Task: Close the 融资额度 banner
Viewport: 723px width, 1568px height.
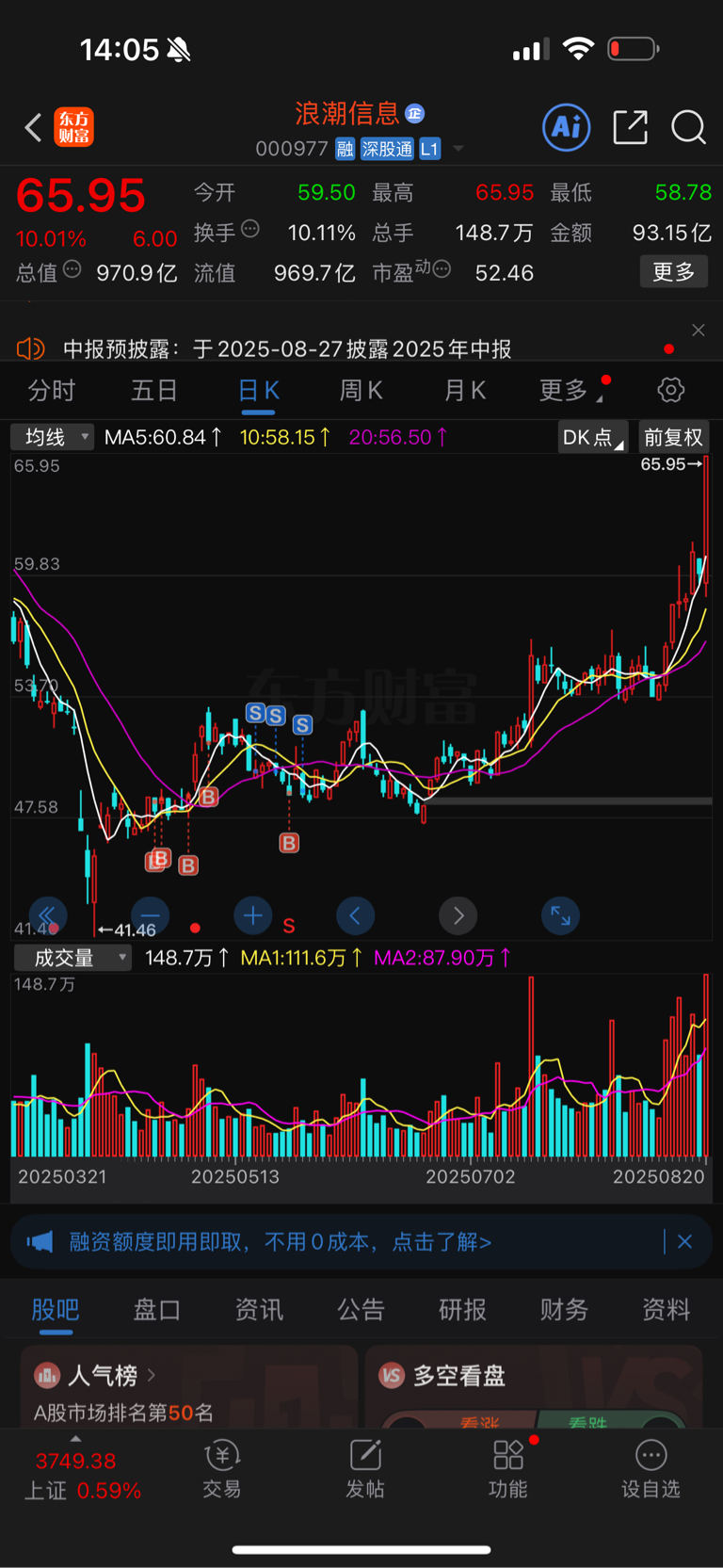Action: (684, 1242)
